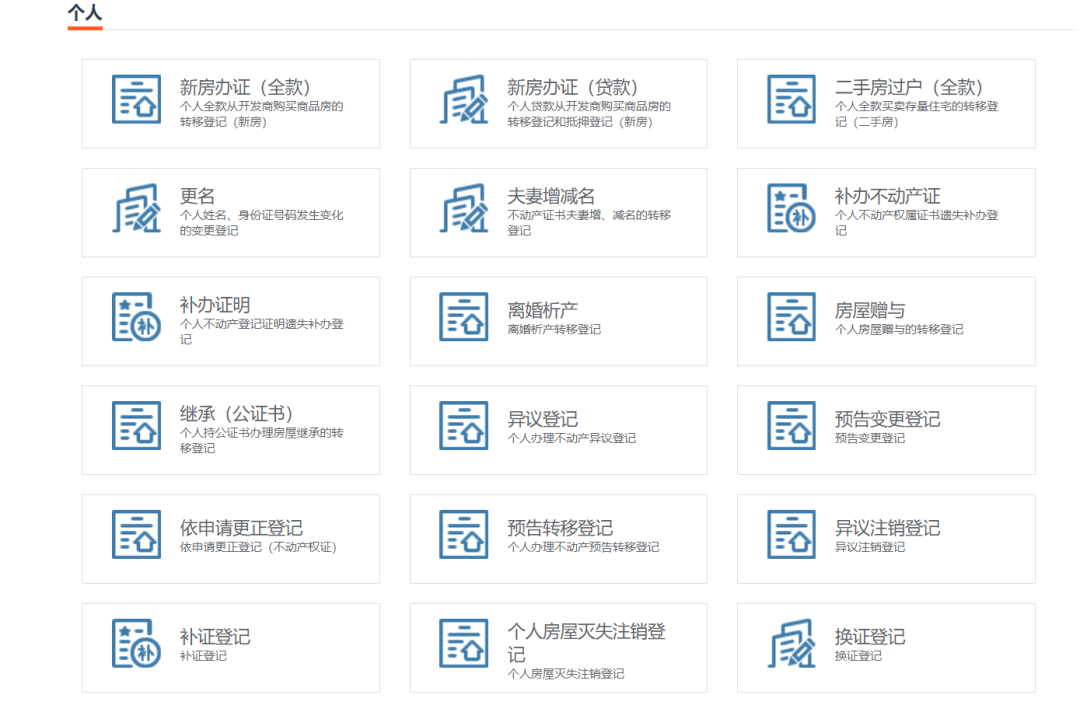This screenshot has width=1080, height=712.
Task: Open 继承（公证书）service title
Action: 236,414
